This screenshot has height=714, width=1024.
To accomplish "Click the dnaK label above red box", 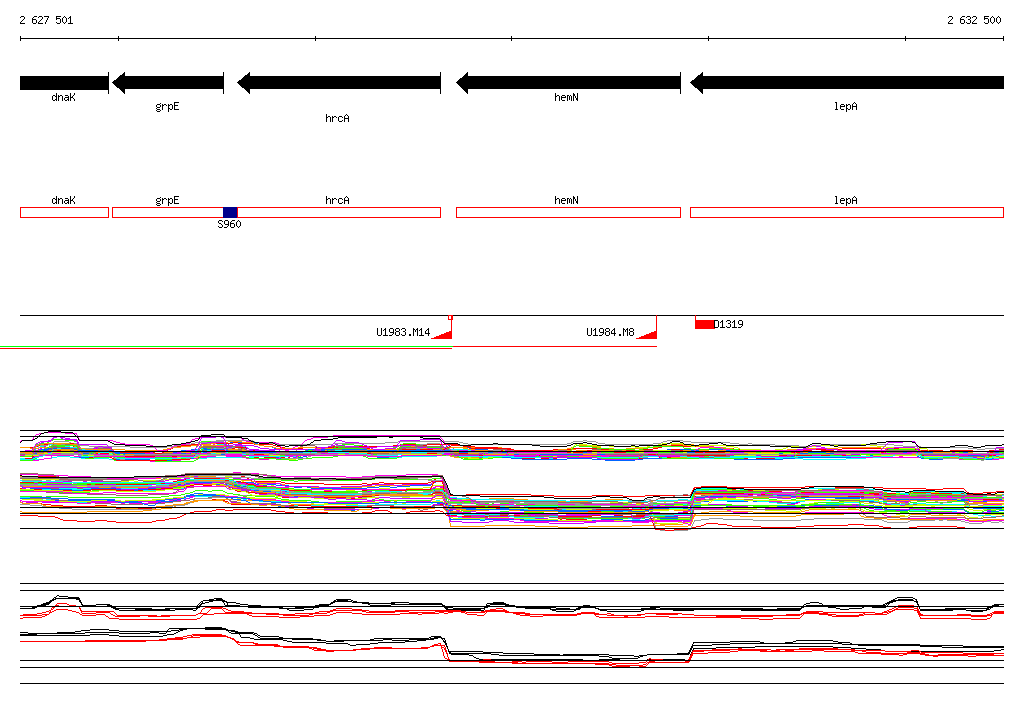I will (63, 201).
